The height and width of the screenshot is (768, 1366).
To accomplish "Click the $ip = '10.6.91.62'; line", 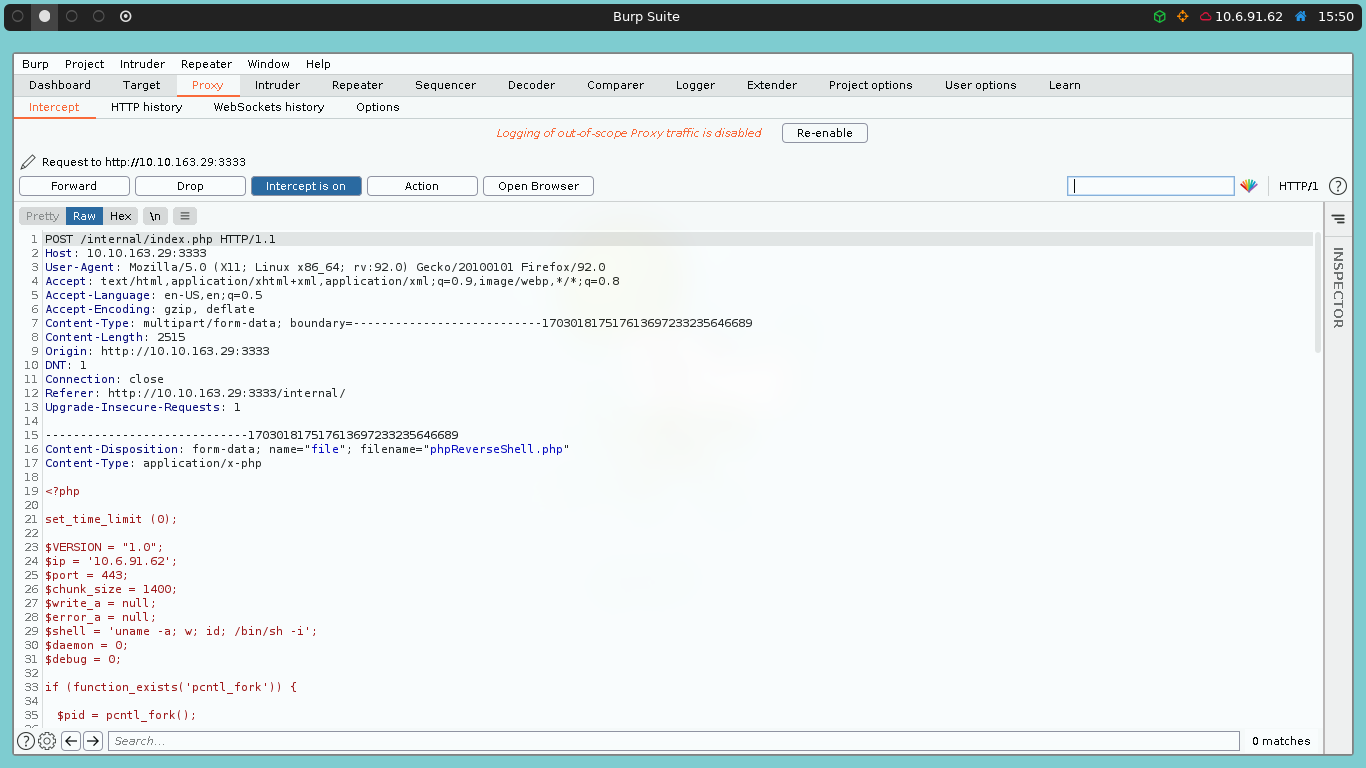I will (x=111, y=561).
